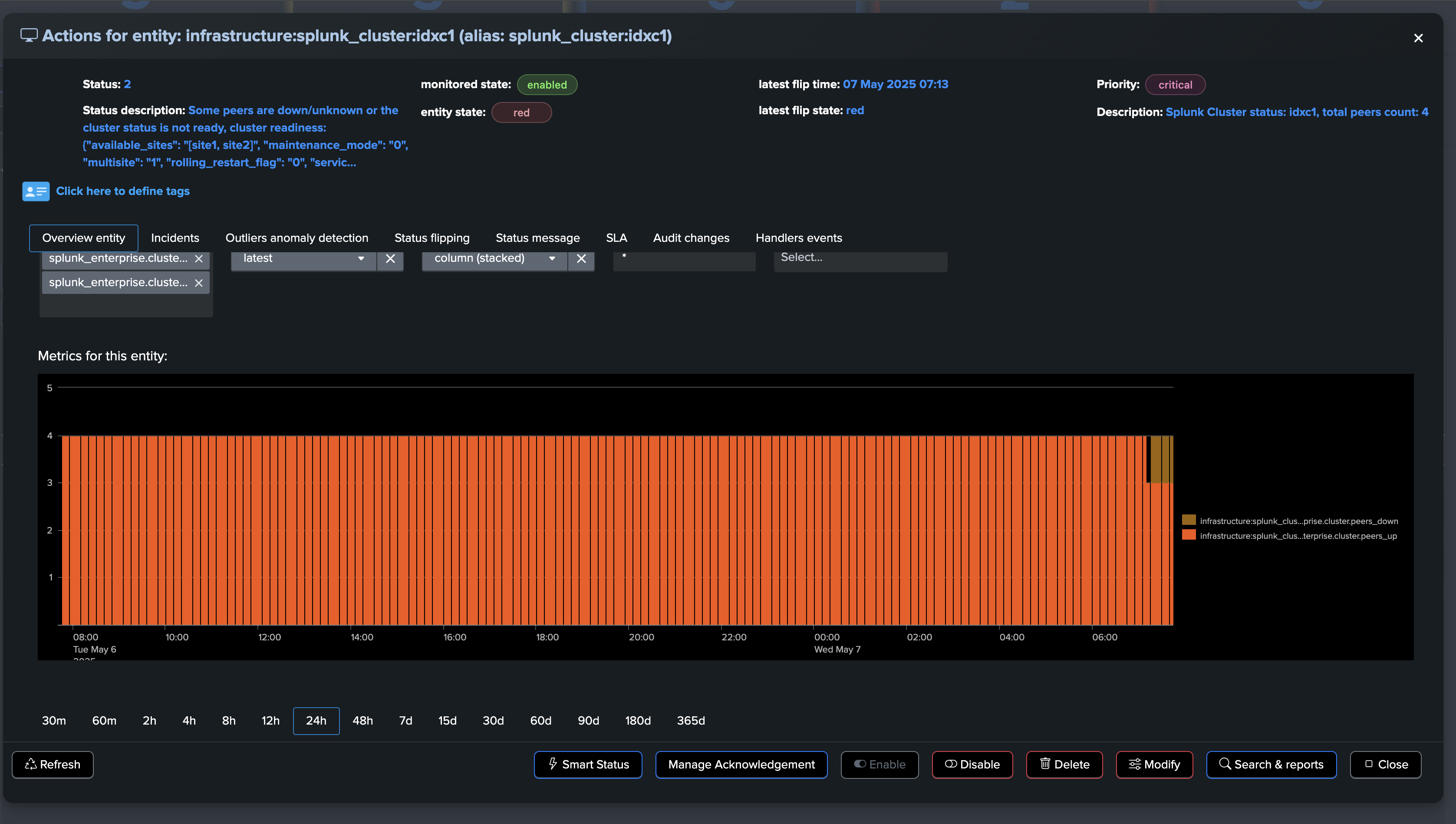Click 'Click here to define tags' link
The width and height of the screenshot is (1456, 824).
click(x=123, y=191)
